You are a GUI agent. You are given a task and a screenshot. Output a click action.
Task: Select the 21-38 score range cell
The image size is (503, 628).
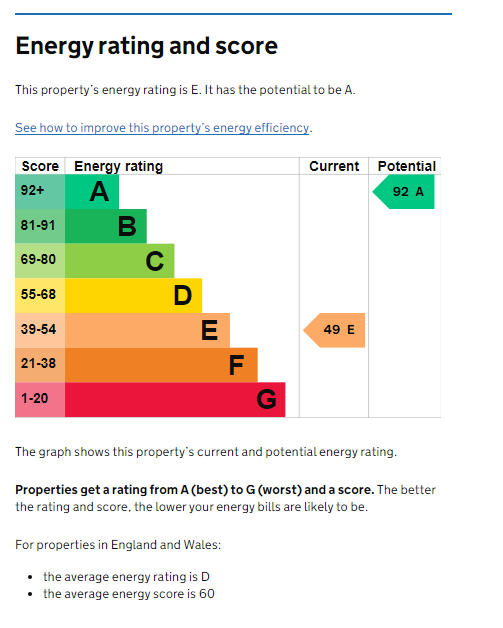[x=40, y=365]
